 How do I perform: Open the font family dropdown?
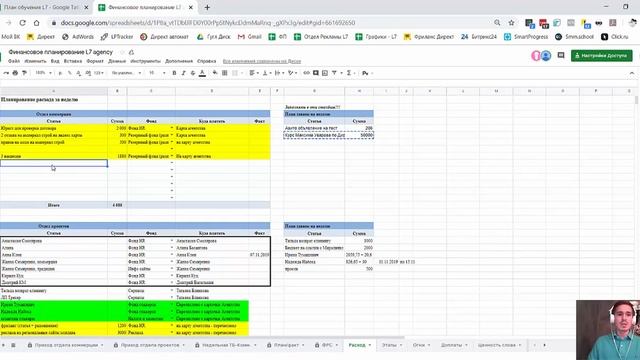pyautogui.click(x=127, y=73)
